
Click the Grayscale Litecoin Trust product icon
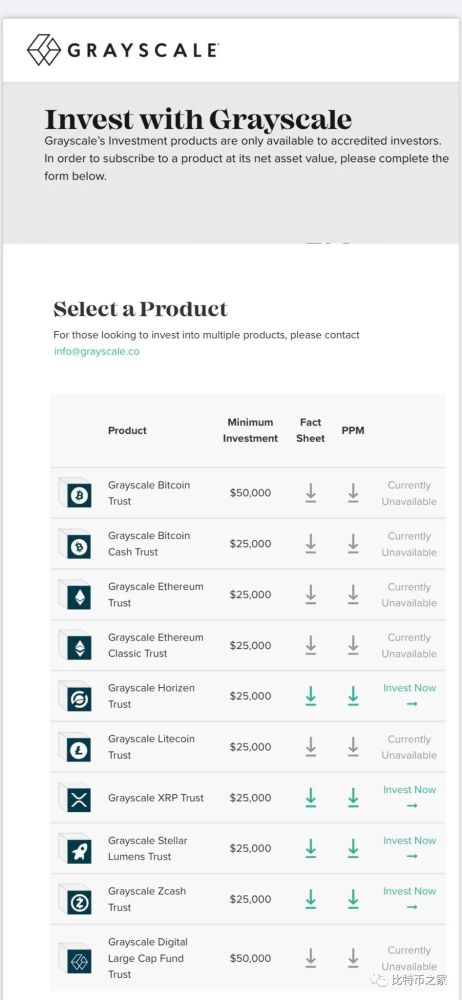point(75,747)
